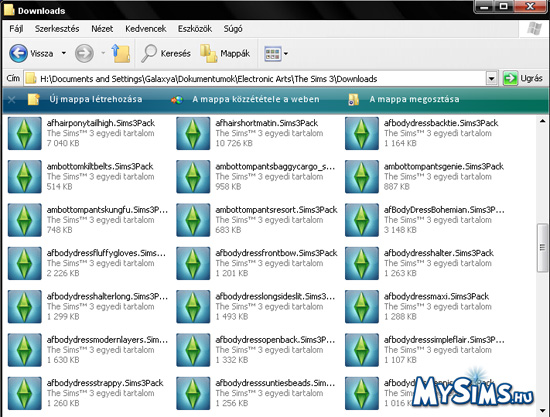Viewport: 550px width, 417px height.
Task: Open the Szerkesztés menu
Action: pyautogui.click(x=57, y=29)
